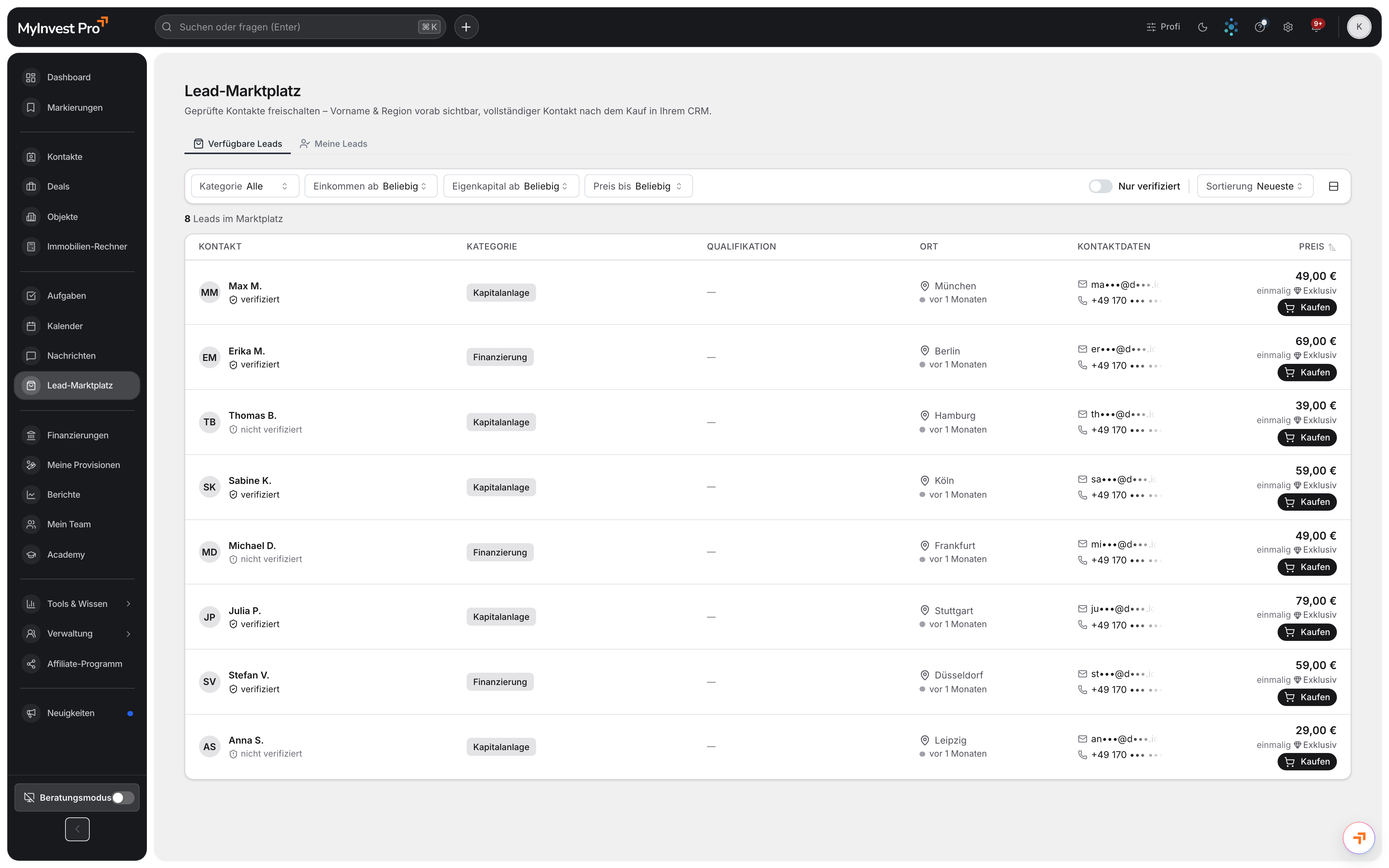Click KONTAKT column header
Image resolution: width=1389 pixels, height=868 pixels.
220,247
